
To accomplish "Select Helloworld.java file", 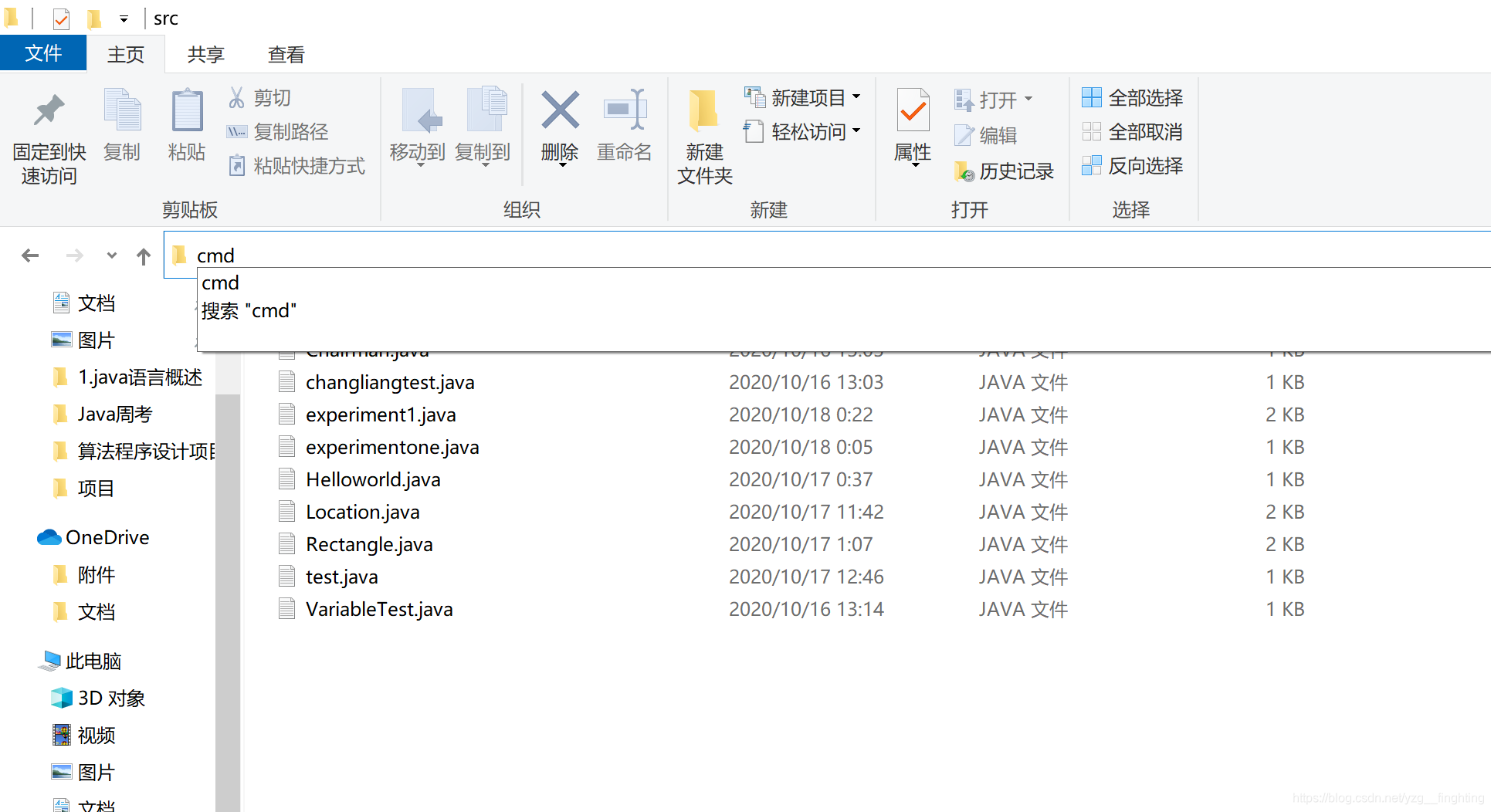I will point(373,479).
